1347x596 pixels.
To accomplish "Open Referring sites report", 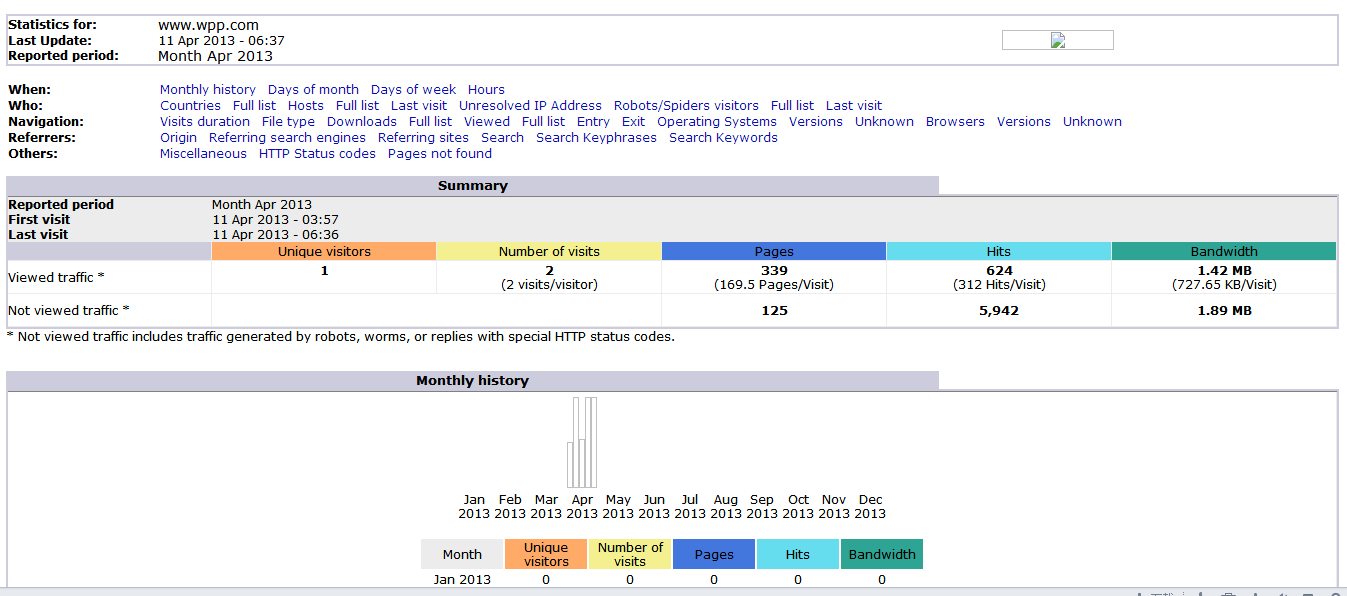I will (423, 137).
